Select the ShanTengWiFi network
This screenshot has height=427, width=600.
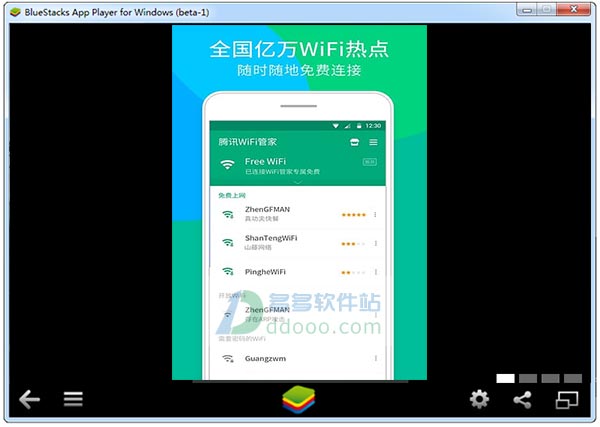coord(297,243)
